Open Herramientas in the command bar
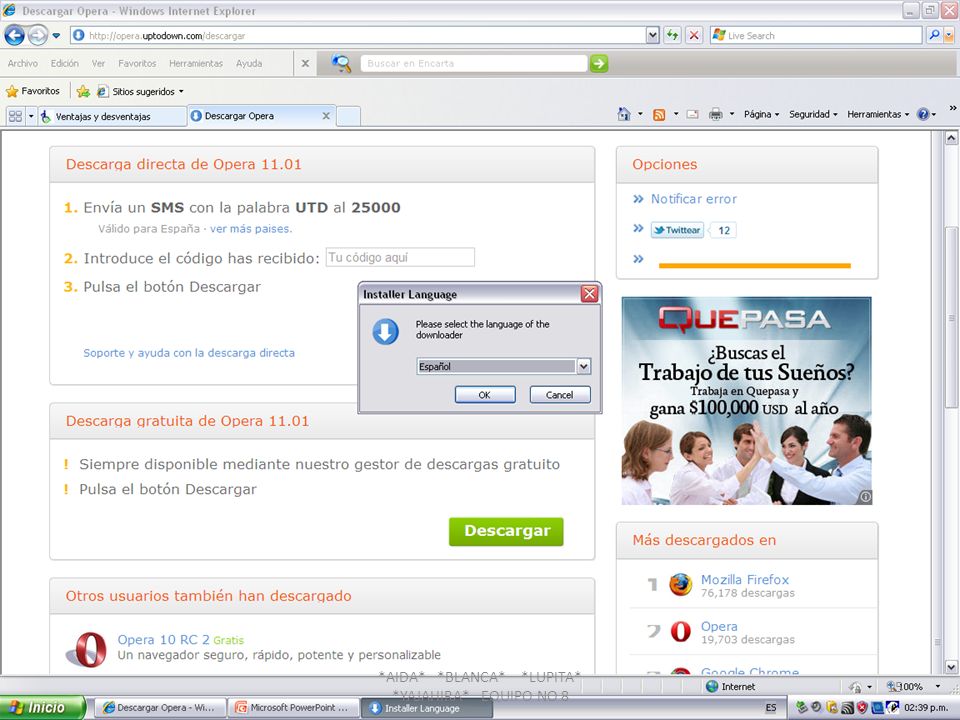Screen dimensions: 960x720 click(878, 114)
